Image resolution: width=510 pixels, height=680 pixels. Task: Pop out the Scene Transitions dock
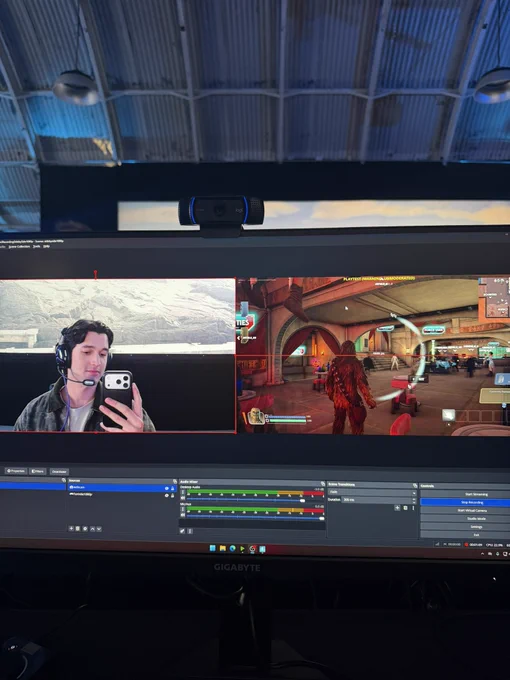(415, 485)
